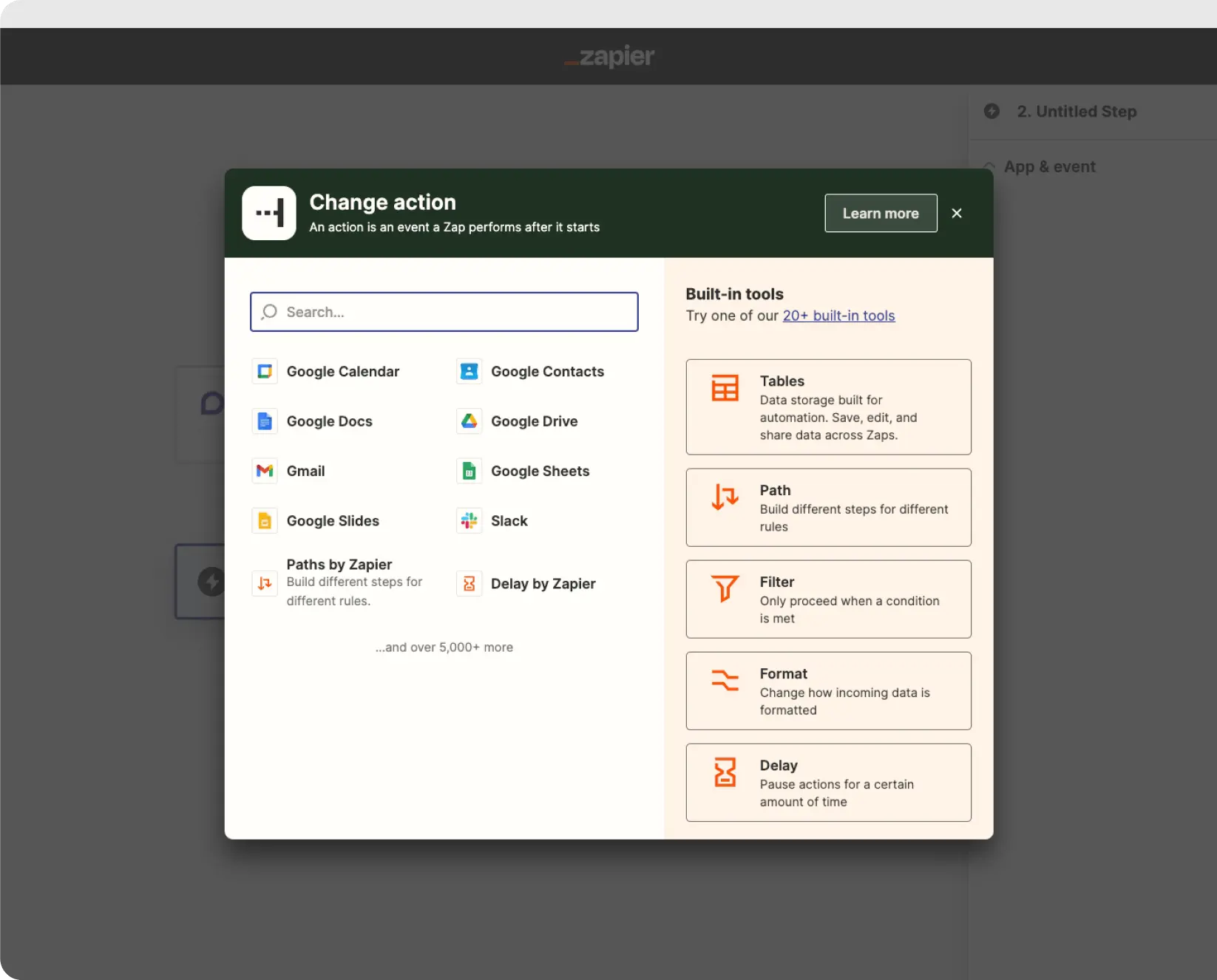Click the Google Contacts app icon

tap(469, 371)
